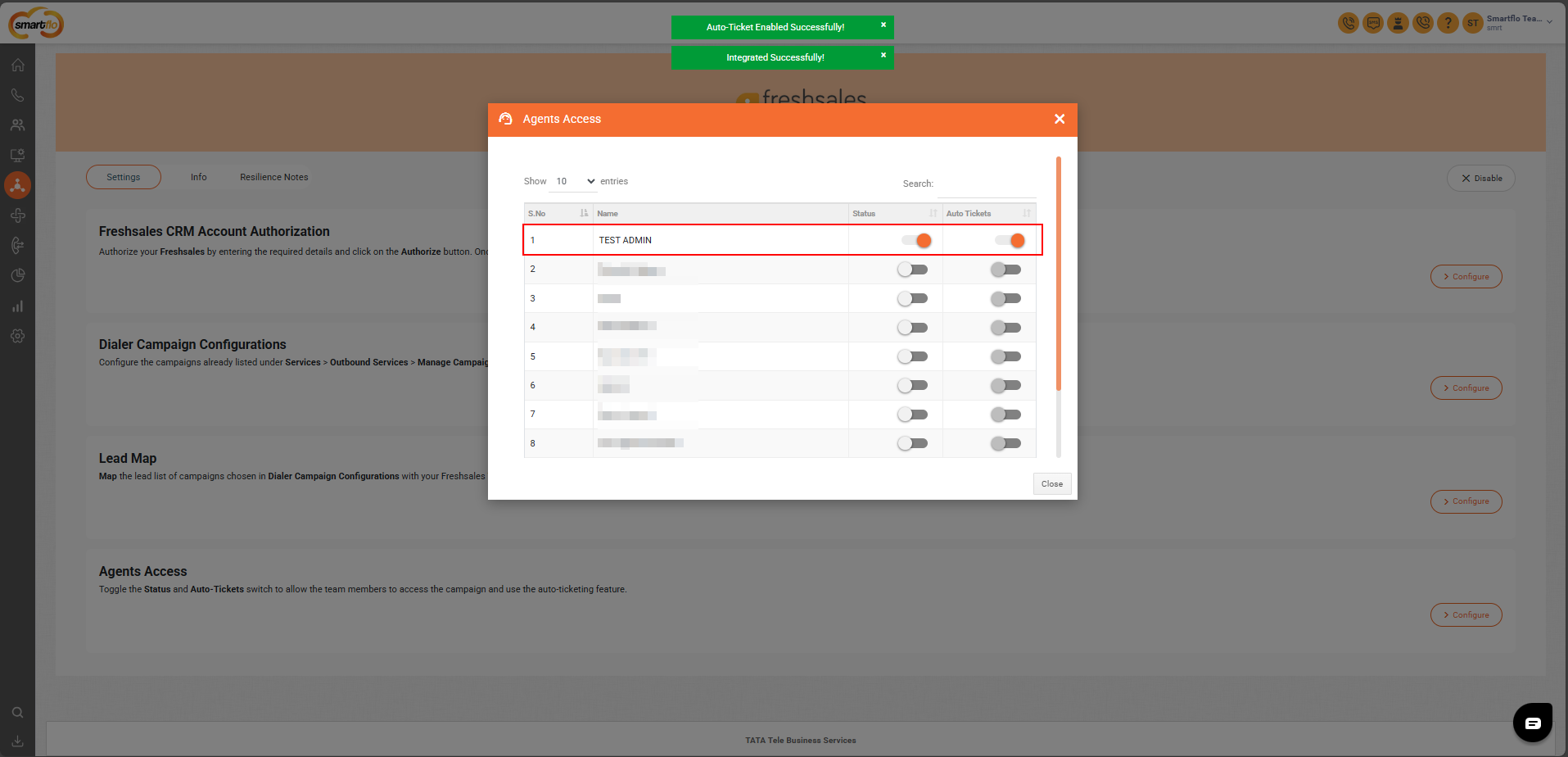Screen dimensions: 1568x757
Task: Enable Status switch in row 2
Action: (912, 270)
